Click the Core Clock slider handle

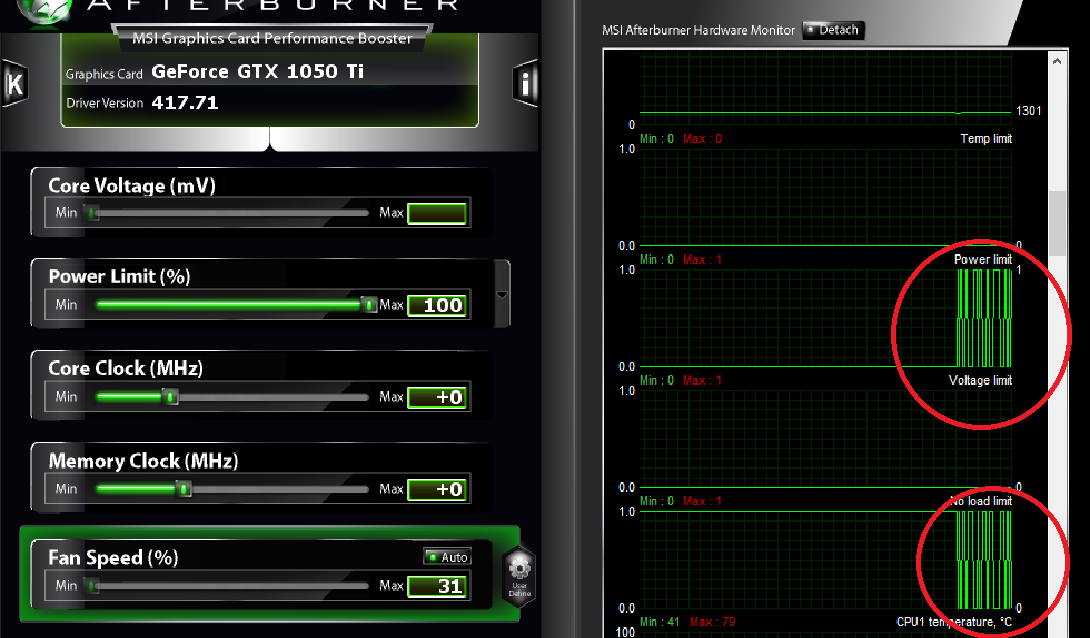click(x=171, y=397)
